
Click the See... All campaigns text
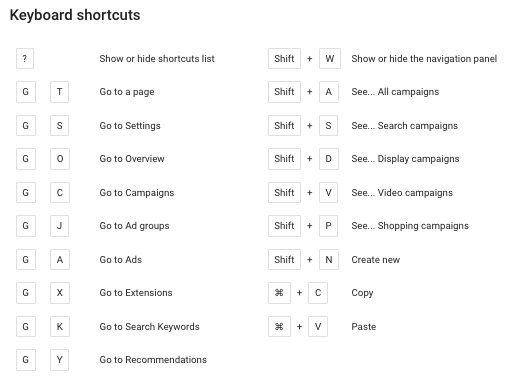[395, 92]
